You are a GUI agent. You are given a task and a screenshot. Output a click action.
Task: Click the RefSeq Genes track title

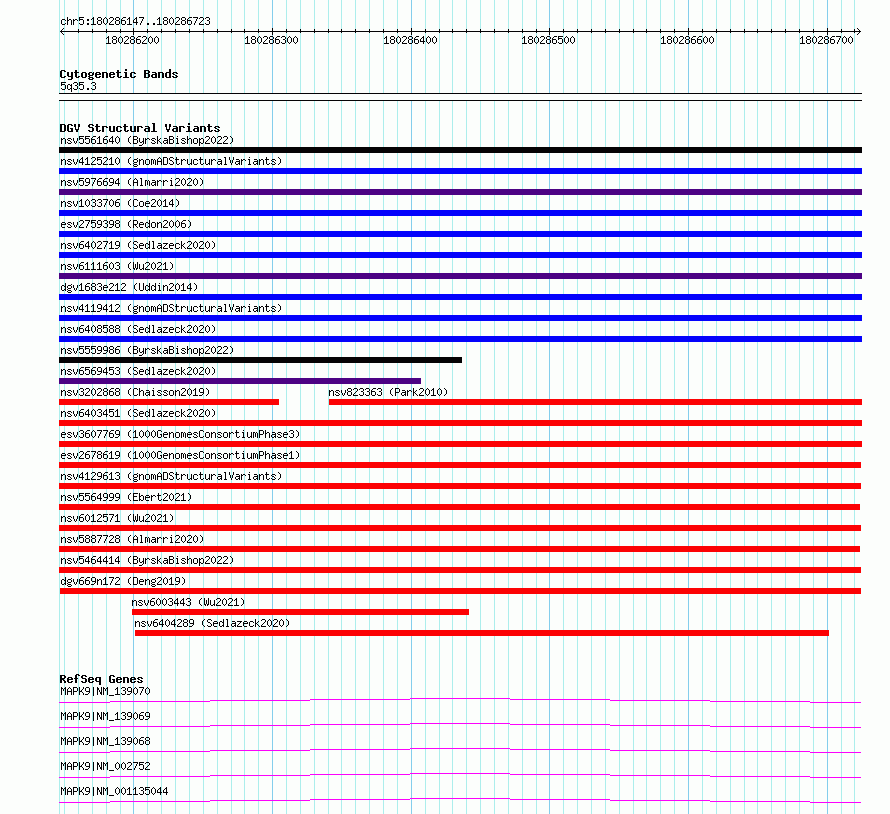[x=101, y=679]
